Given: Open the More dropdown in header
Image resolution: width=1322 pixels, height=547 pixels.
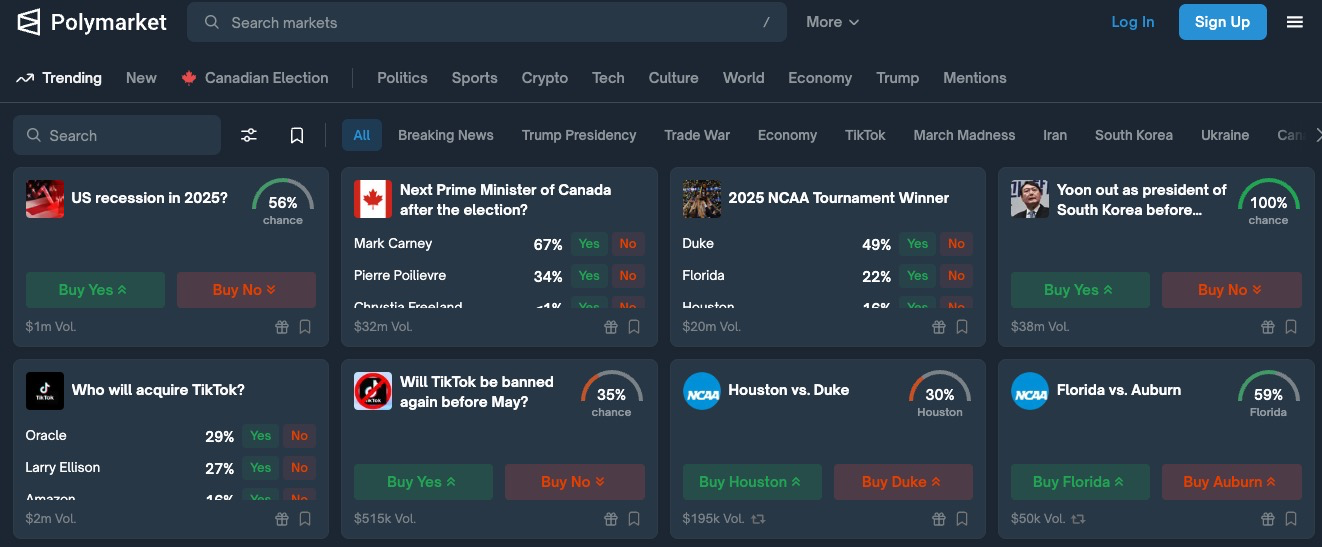Looking at the screenshot, I should click(832, 22).
